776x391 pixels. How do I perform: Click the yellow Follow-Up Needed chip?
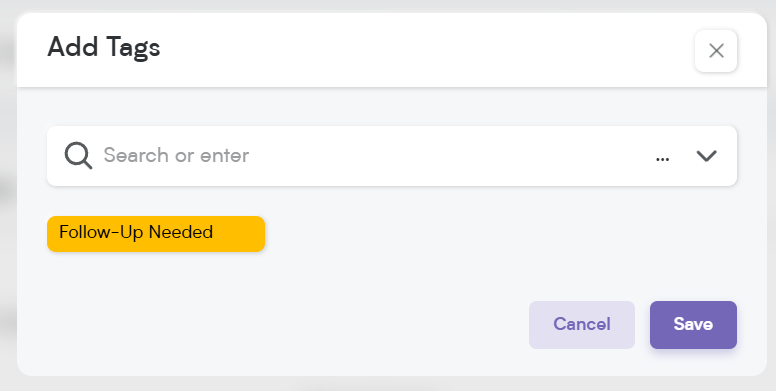click(x=156, y=234)
